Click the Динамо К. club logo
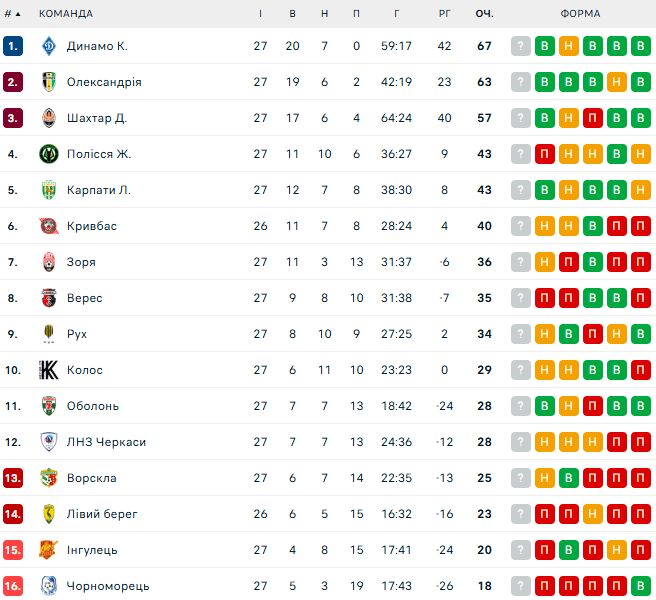 [49, 46]
